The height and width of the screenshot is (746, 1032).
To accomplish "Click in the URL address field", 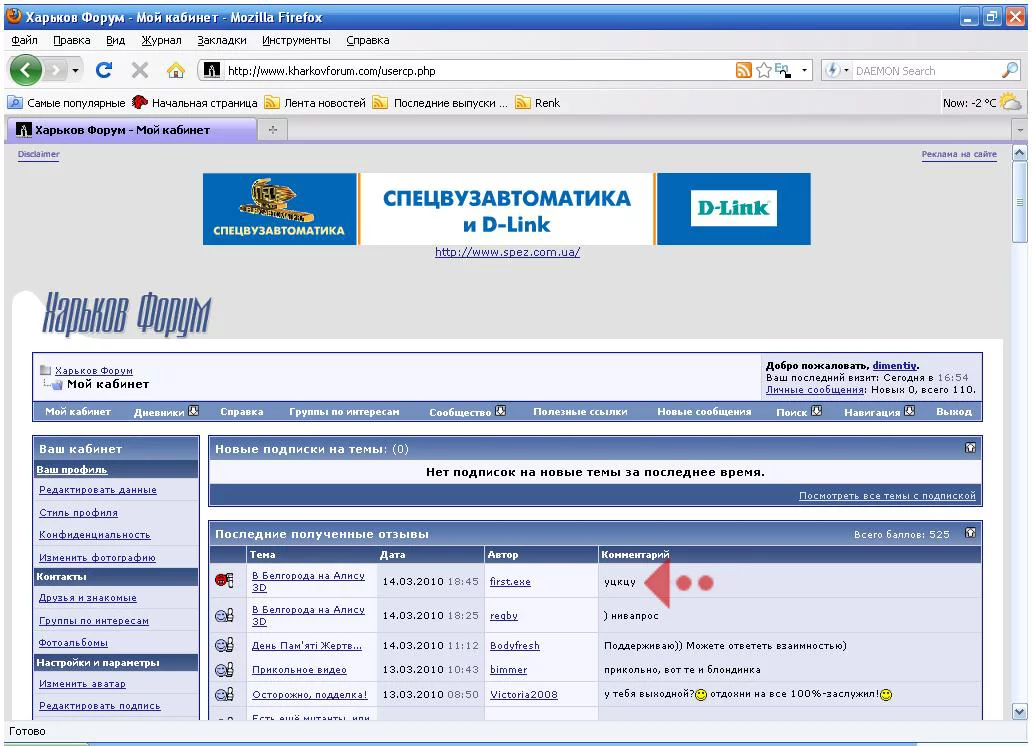I will pos(470,71).
